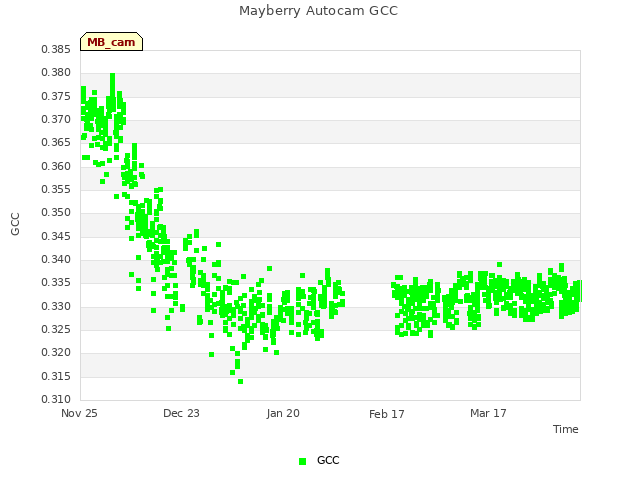Screen dimensions: 640x480
Task: Click the 0.375 y-axis value
Action: tap(56, 96)
